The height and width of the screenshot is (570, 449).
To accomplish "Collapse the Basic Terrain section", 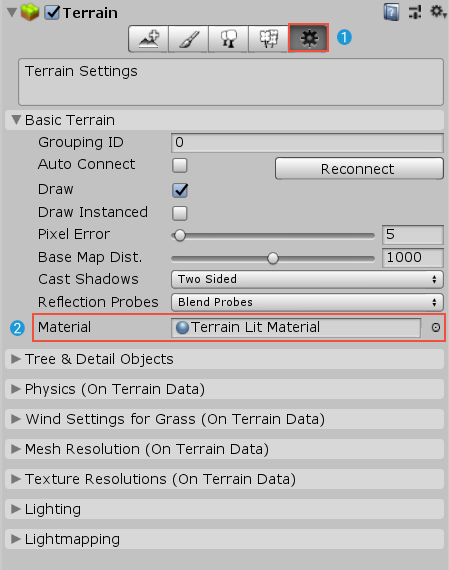I will pos(224,120).
